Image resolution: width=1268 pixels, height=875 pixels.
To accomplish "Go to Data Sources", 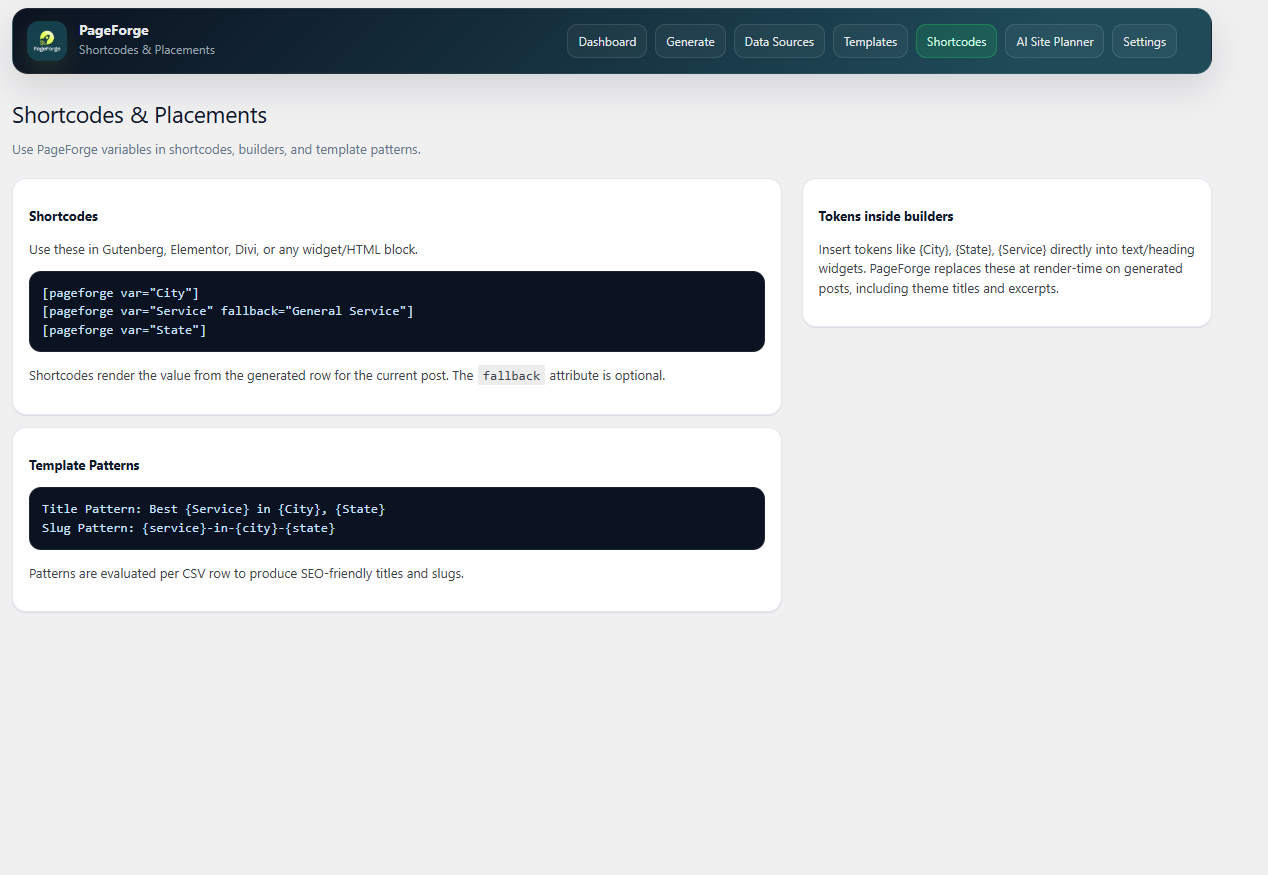I will click(779, 41).
